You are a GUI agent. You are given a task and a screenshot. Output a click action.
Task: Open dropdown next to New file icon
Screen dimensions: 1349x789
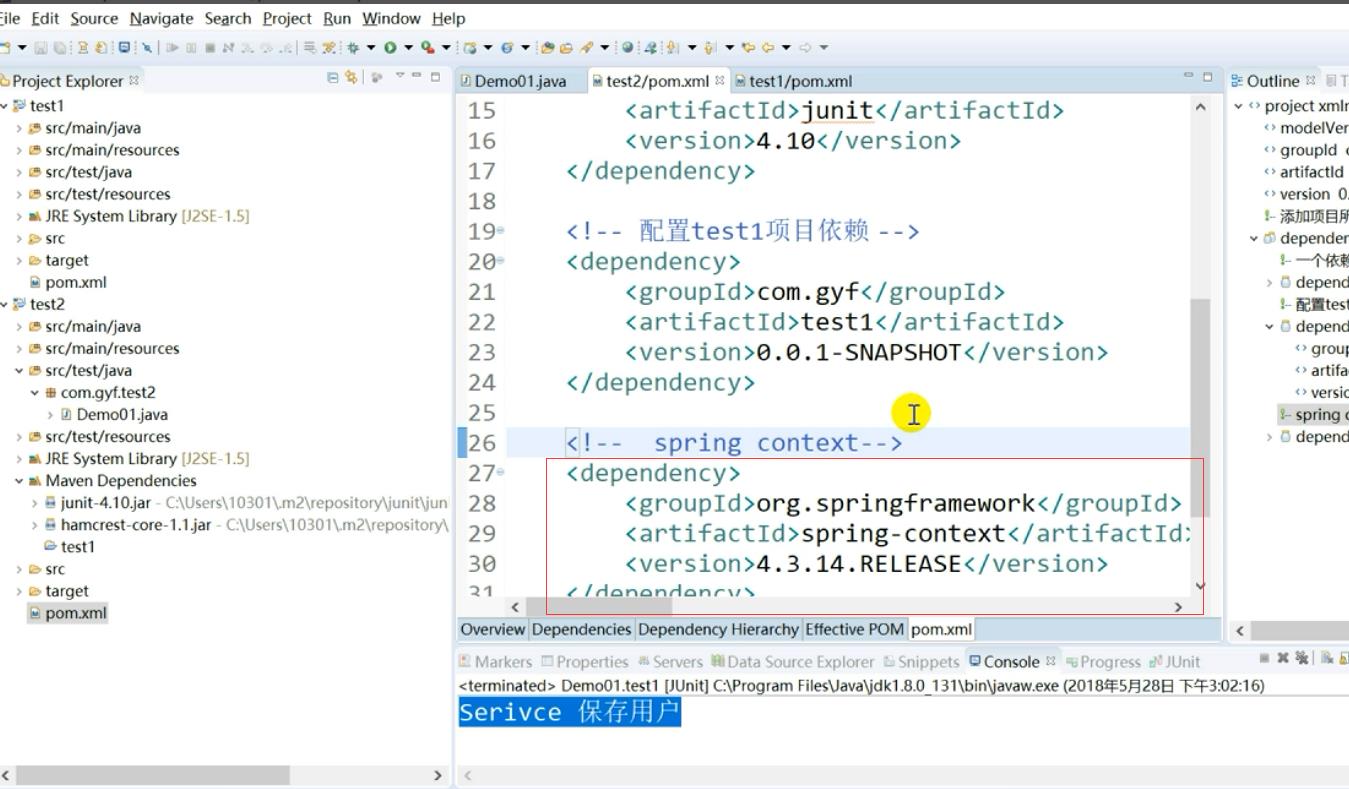[x=22, y=47]
